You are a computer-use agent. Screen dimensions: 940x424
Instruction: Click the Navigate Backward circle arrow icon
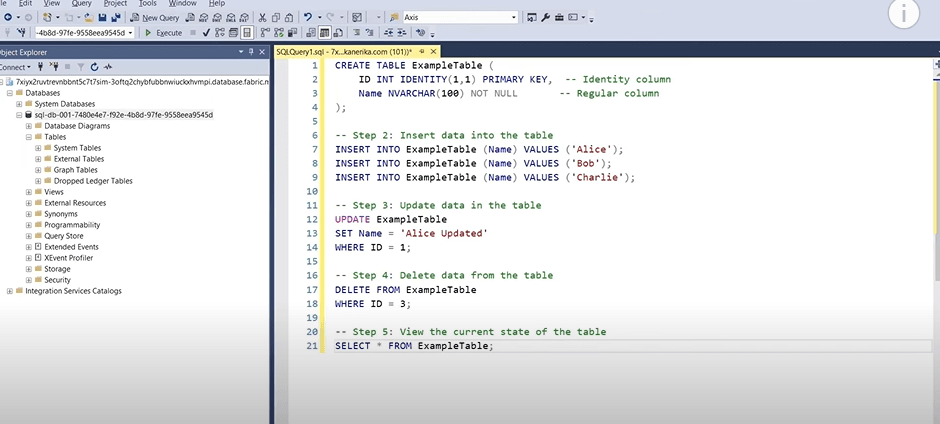coord(8,17)
